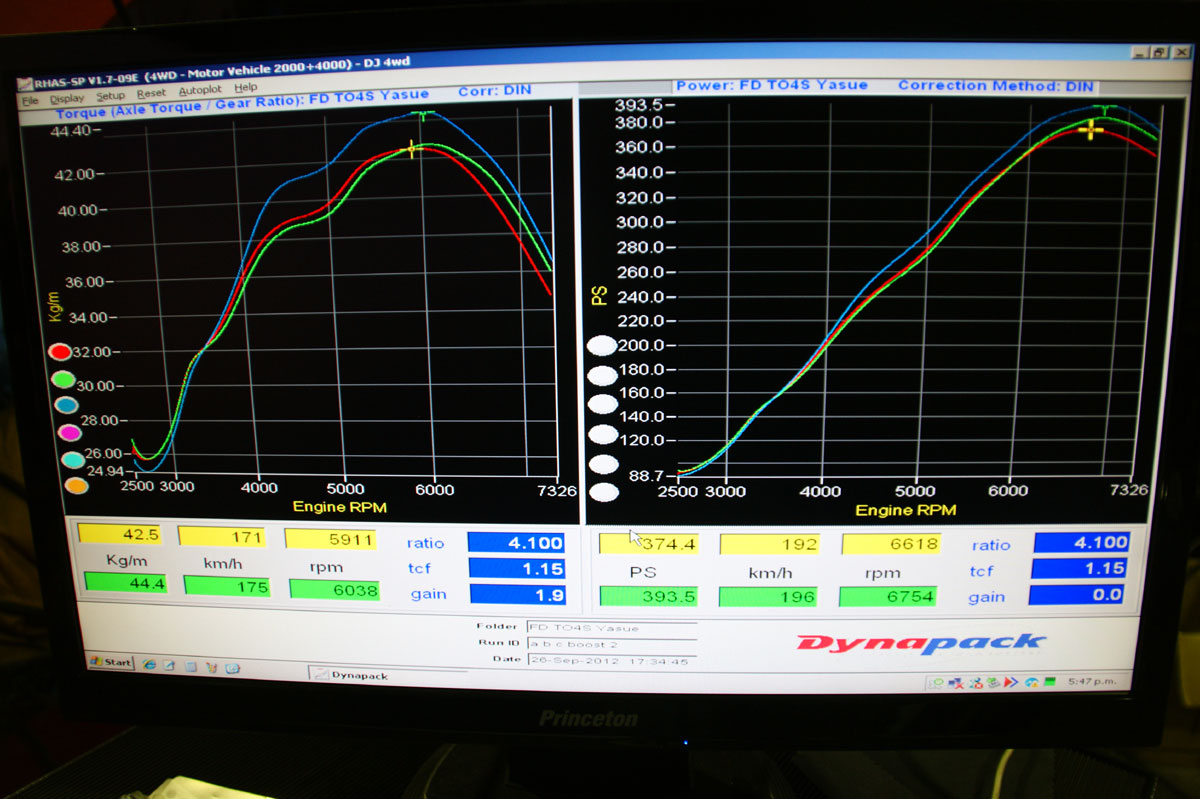Click the torque graph gain value 1.9
The height and width of the screenshot is (799, 1200).
516,595
